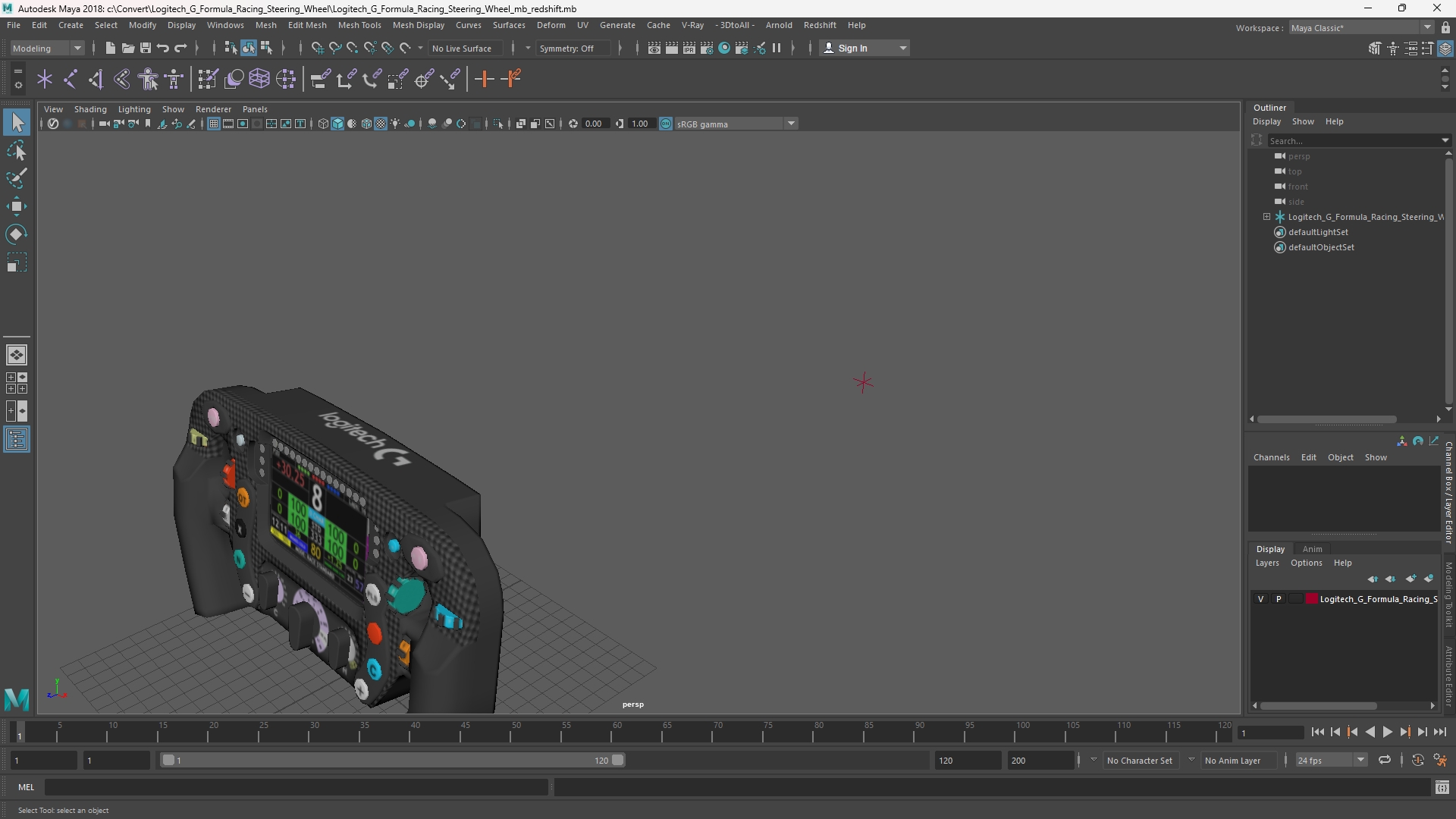The image size is (1456, 819).
Task: Open the Redshift menu
Action: 820,25
